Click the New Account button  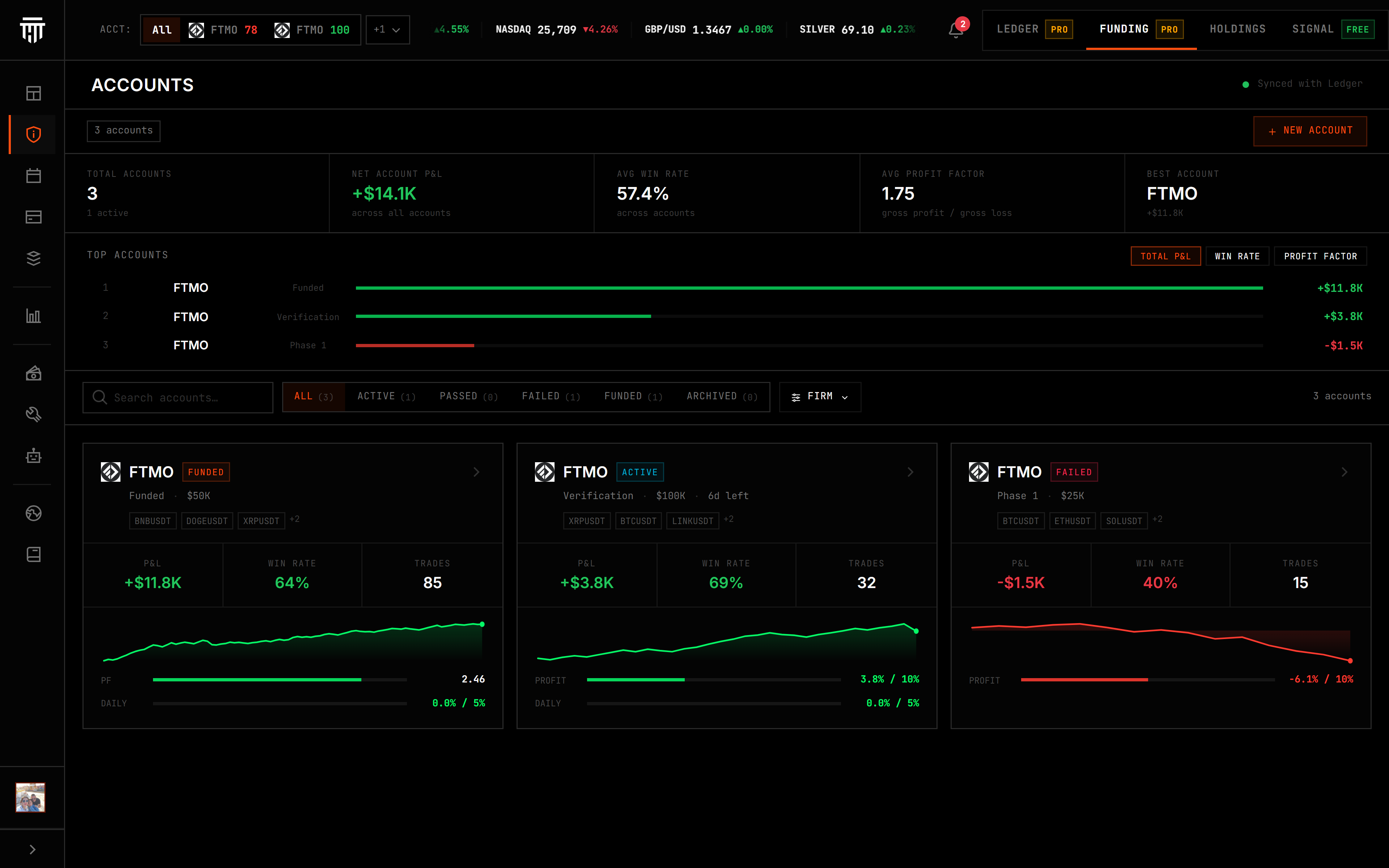tap(1310, 131)
